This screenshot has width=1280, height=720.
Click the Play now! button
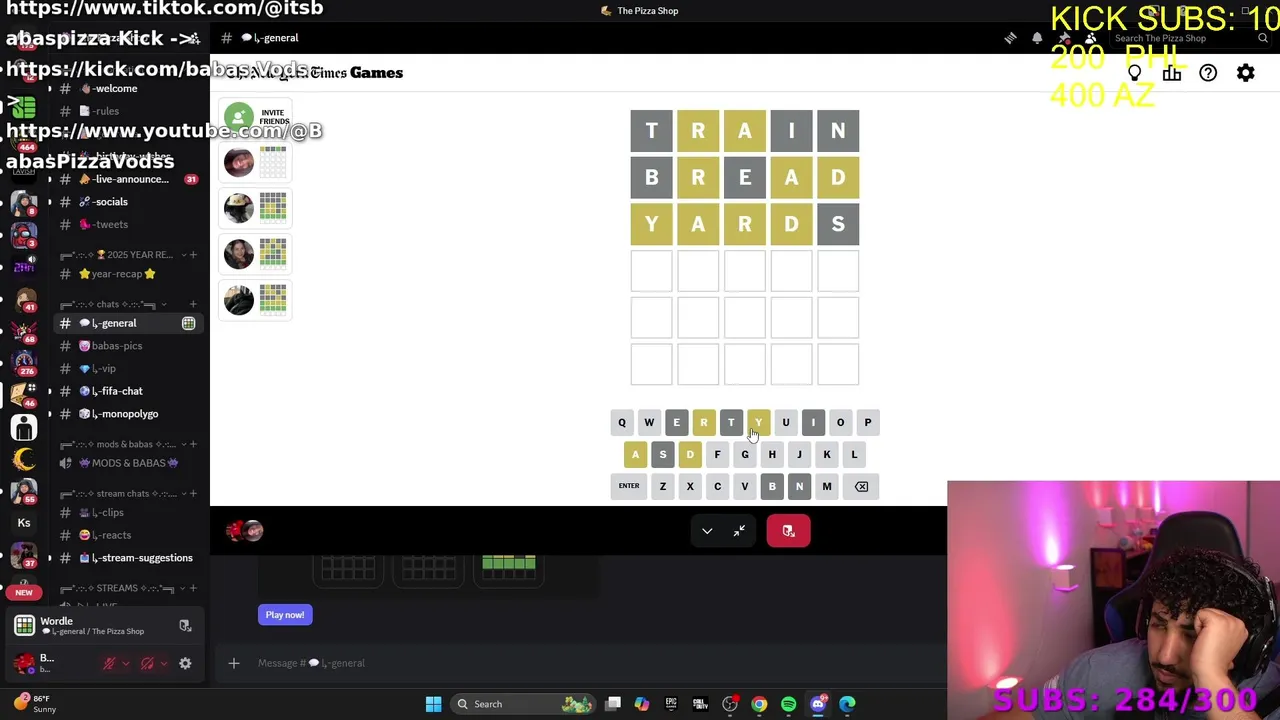tap(285, 615)
